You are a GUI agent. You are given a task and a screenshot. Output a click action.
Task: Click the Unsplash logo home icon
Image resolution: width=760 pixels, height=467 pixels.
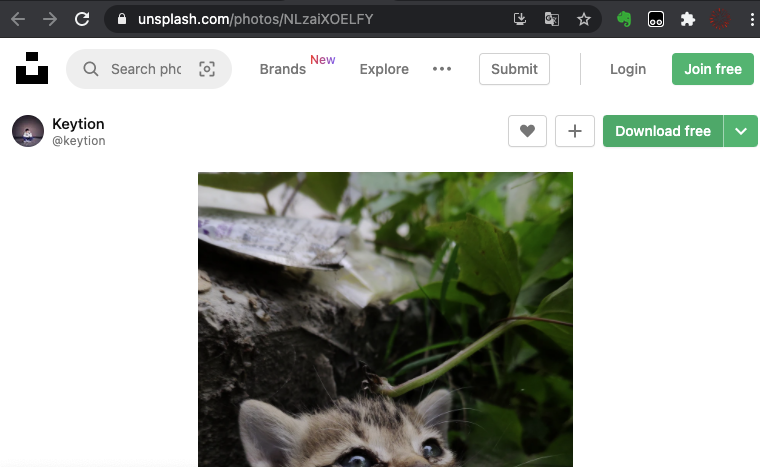click(x=32, y=69)
